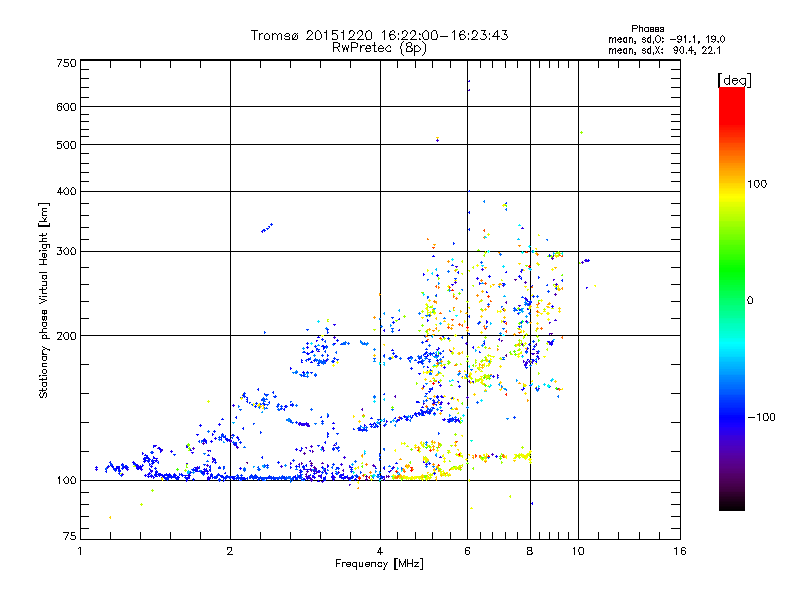The width and height of the screenshot is (800, 600).
Task: Click the y-axis tick label '300'
Action: tap(67, 252)
